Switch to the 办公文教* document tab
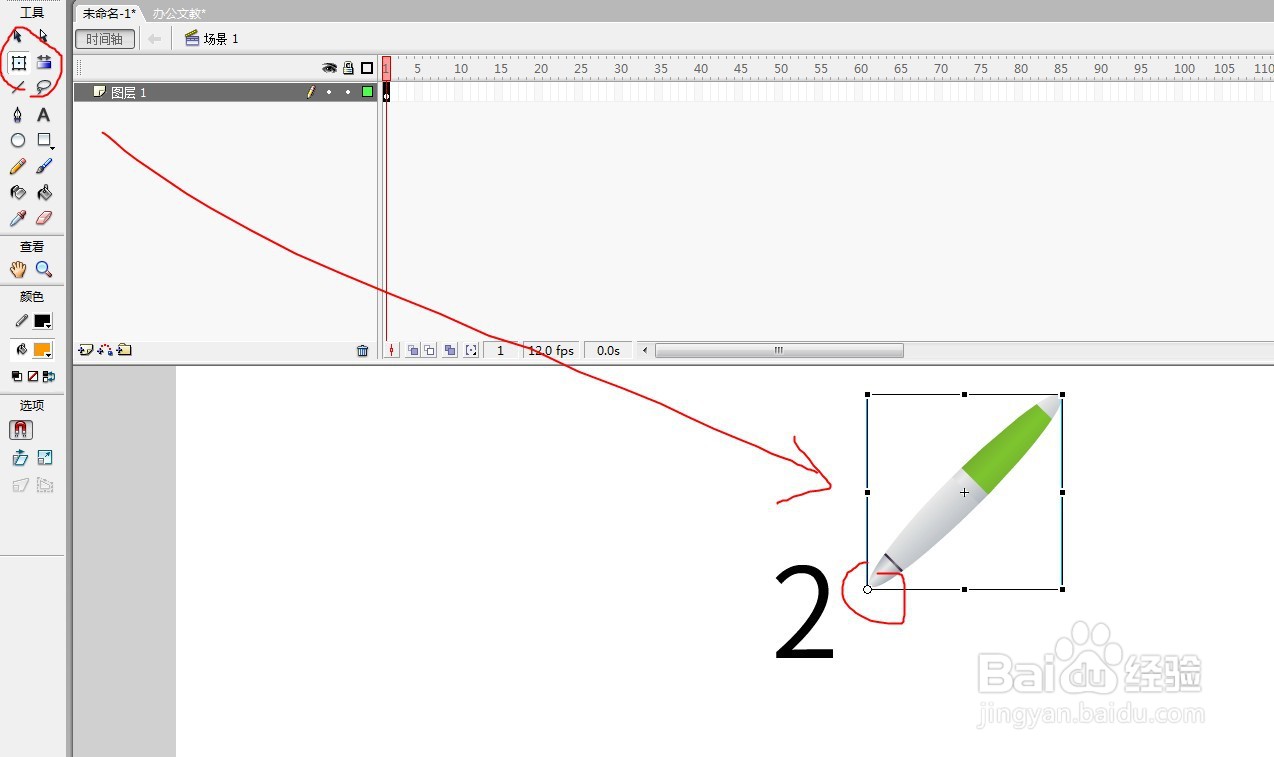This screenshot has width=1274, height=757. pyautogui.click(x=179, y=13)
